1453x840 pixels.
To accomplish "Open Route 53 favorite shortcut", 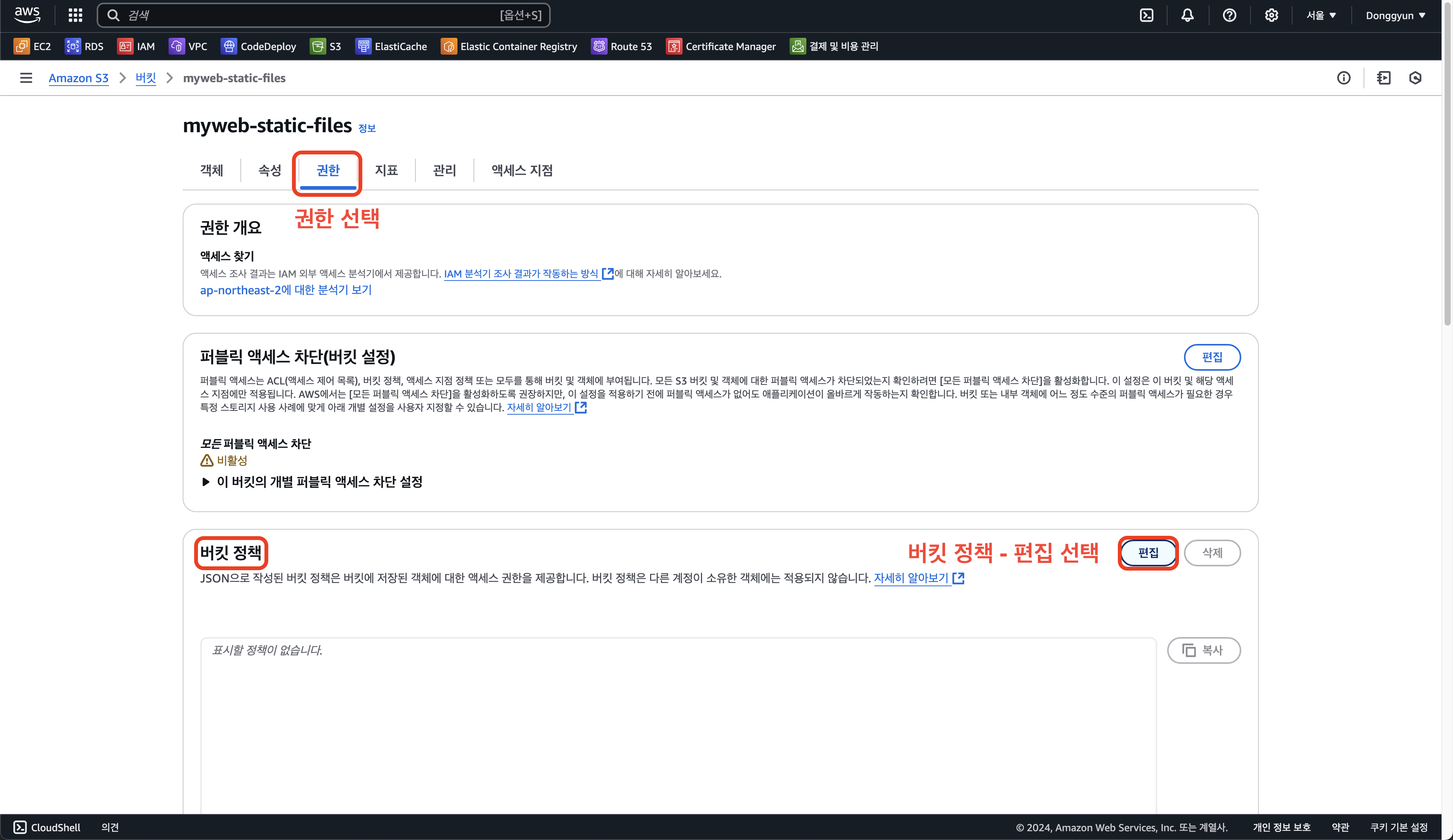I will (621, 46).
